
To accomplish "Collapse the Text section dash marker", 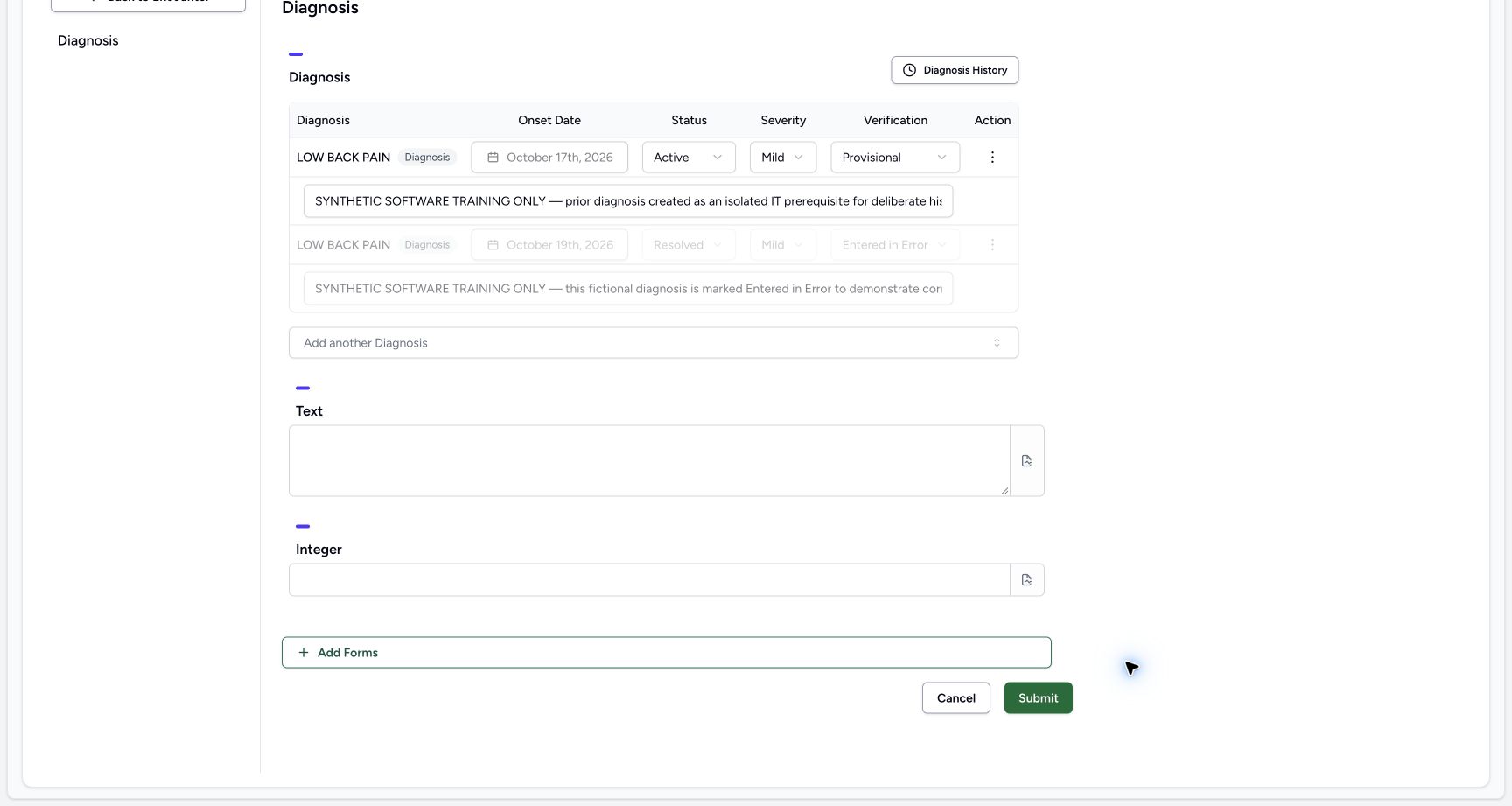I will tap(303, 388).
